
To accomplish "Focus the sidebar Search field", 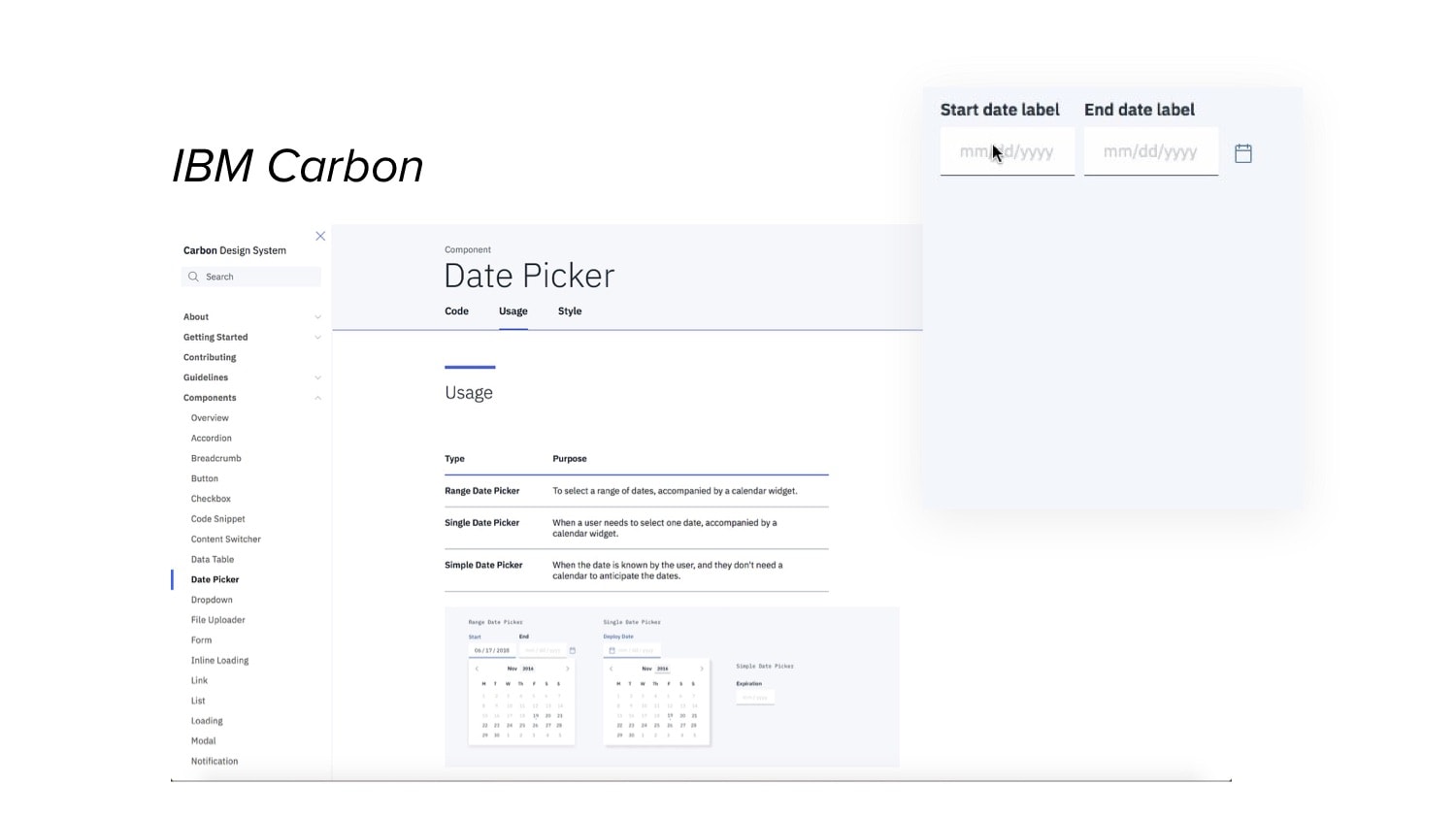I will 251,277.
